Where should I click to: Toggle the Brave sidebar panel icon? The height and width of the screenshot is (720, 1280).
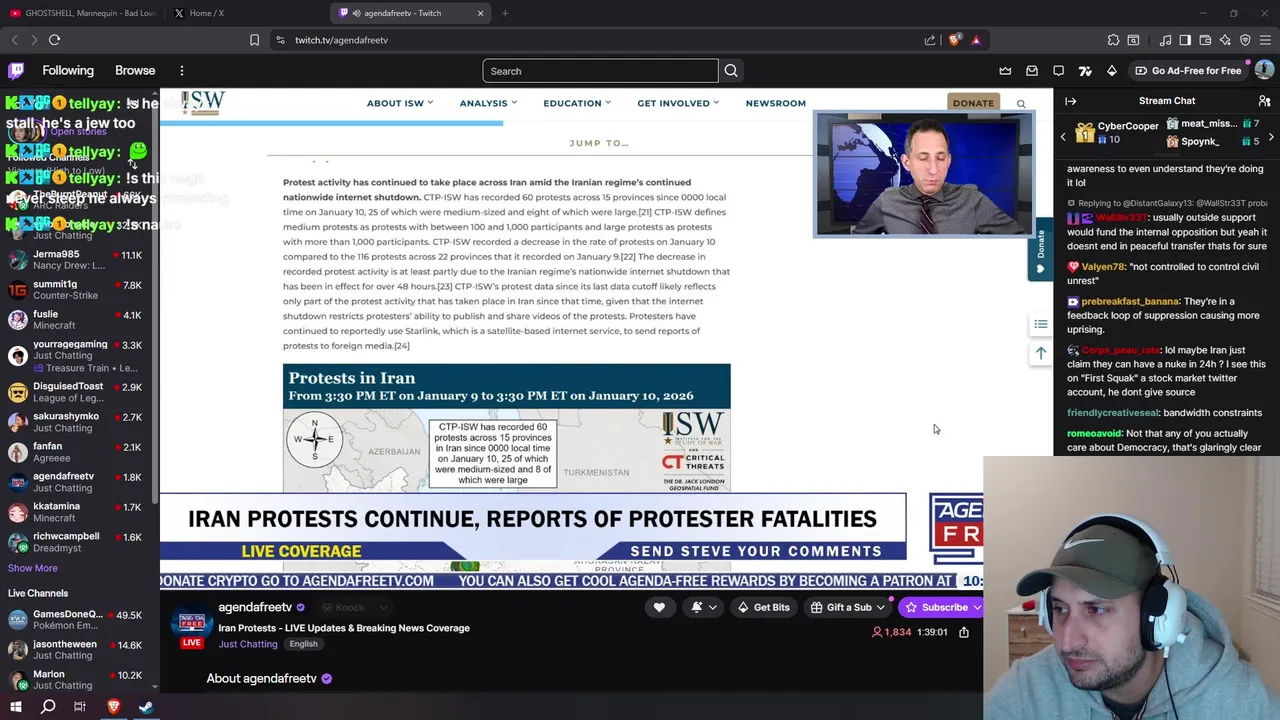[x=1185, y=40]
